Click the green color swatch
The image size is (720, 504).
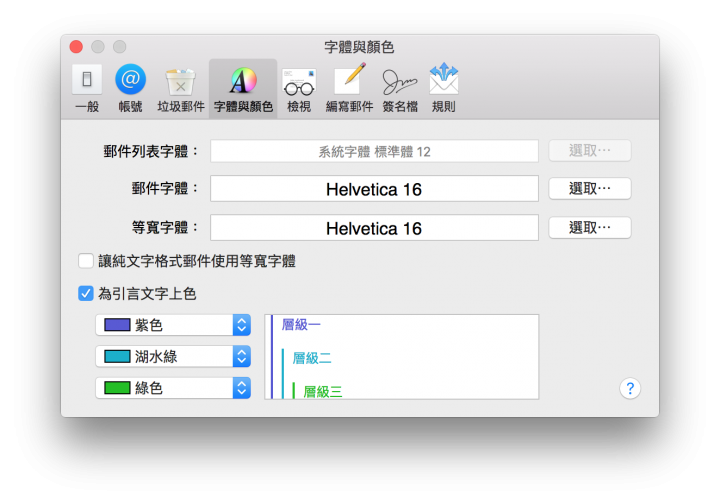click(x=117, y=388)
